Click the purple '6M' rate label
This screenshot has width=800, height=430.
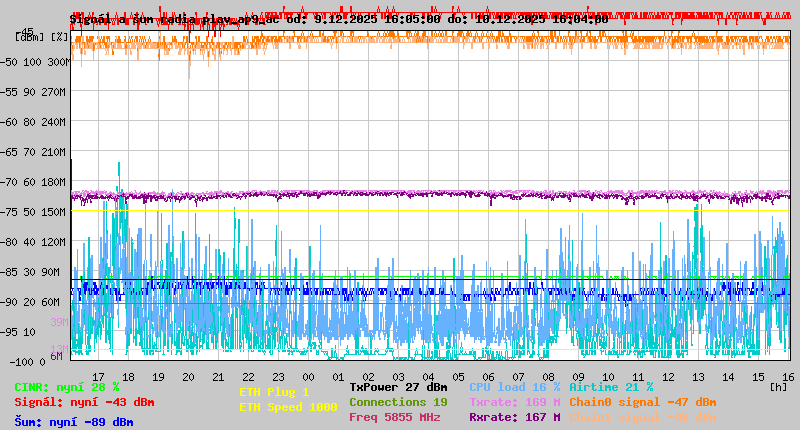click(57, 356)
